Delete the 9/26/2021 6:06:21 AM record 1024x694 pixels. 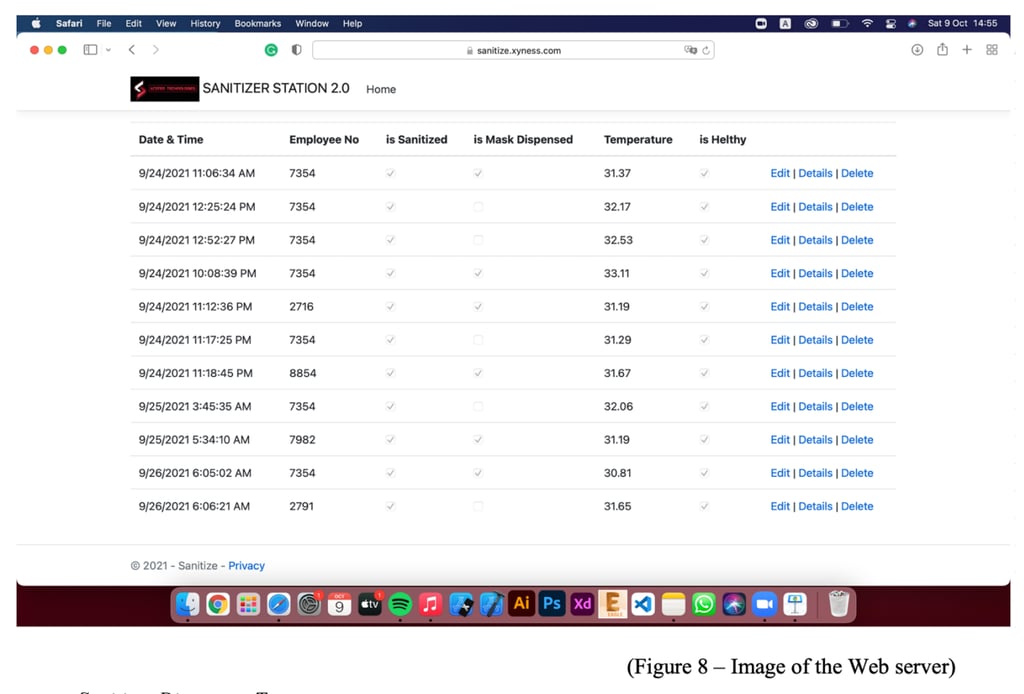pos(857,506)
